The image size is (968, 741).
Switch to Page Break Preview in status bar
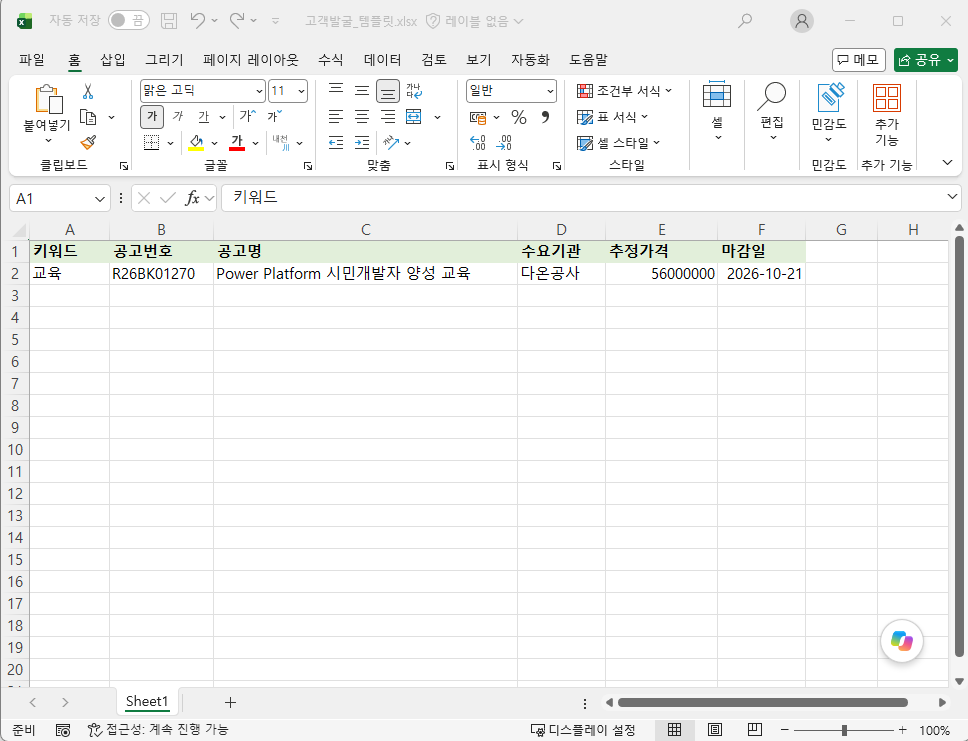pos(754,730)
